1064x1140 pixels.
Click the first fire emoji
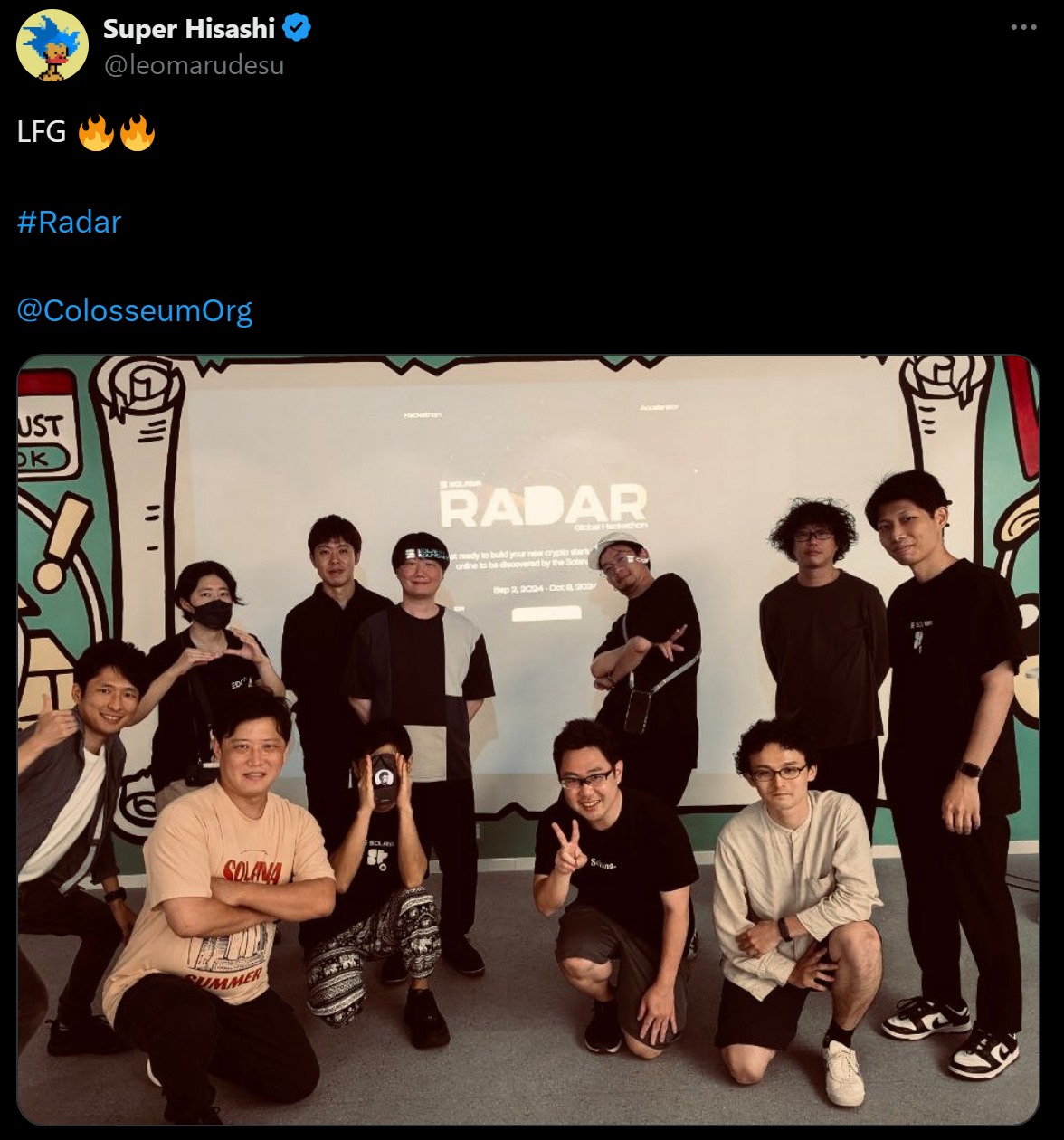(96, 132)
